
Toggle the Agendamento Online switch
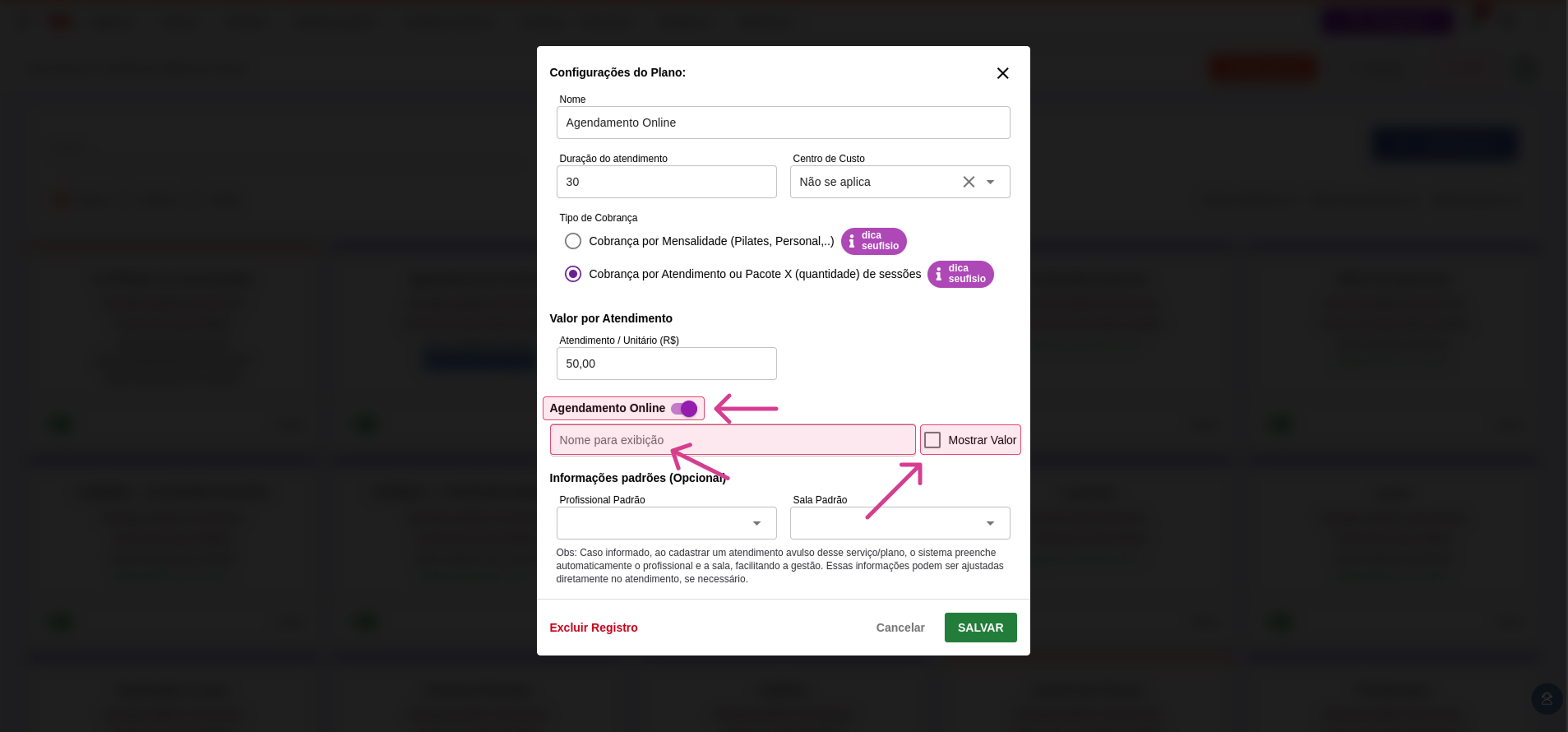pos(684,408)
